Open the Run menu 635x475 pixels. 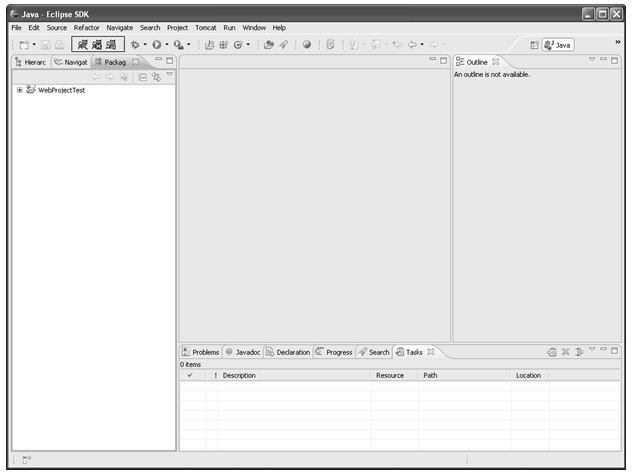click(229, 28)
